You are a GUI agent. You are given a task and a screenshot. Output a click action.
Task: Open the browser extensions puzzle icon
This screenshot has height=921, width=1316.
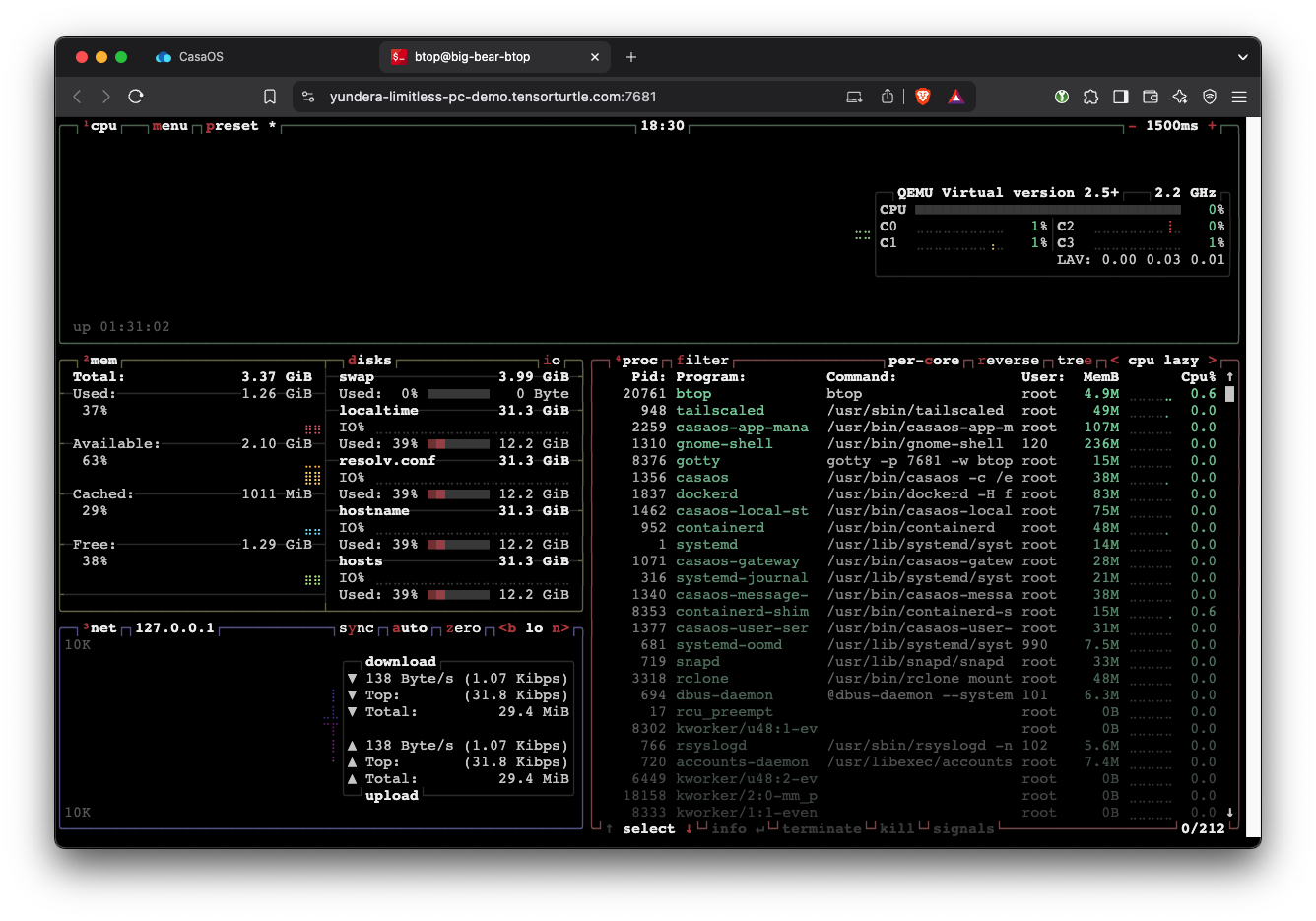point(1090,97)
